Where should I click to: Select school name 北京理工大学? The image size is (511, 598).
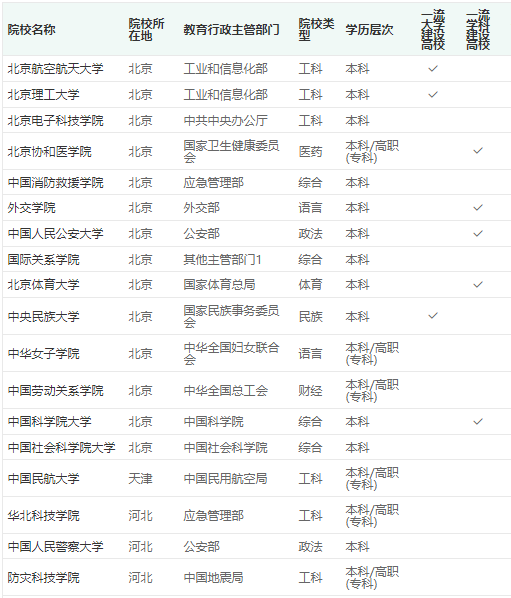tap(43, 94)
